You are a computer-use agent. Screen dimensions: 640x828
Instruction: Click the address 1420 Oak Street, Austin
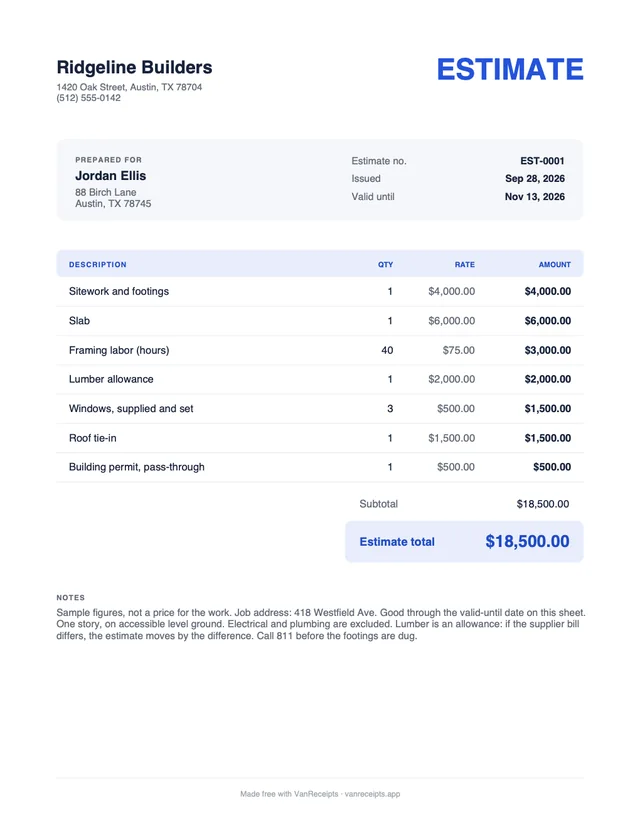pos(129,87)
